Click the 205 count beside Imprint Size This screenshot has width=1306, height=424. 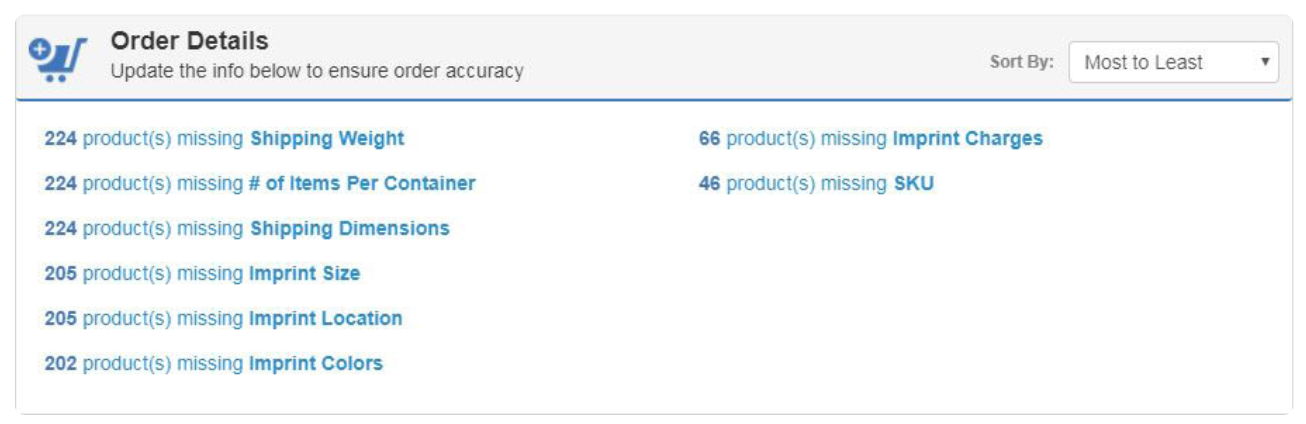[x=60, y=274]
